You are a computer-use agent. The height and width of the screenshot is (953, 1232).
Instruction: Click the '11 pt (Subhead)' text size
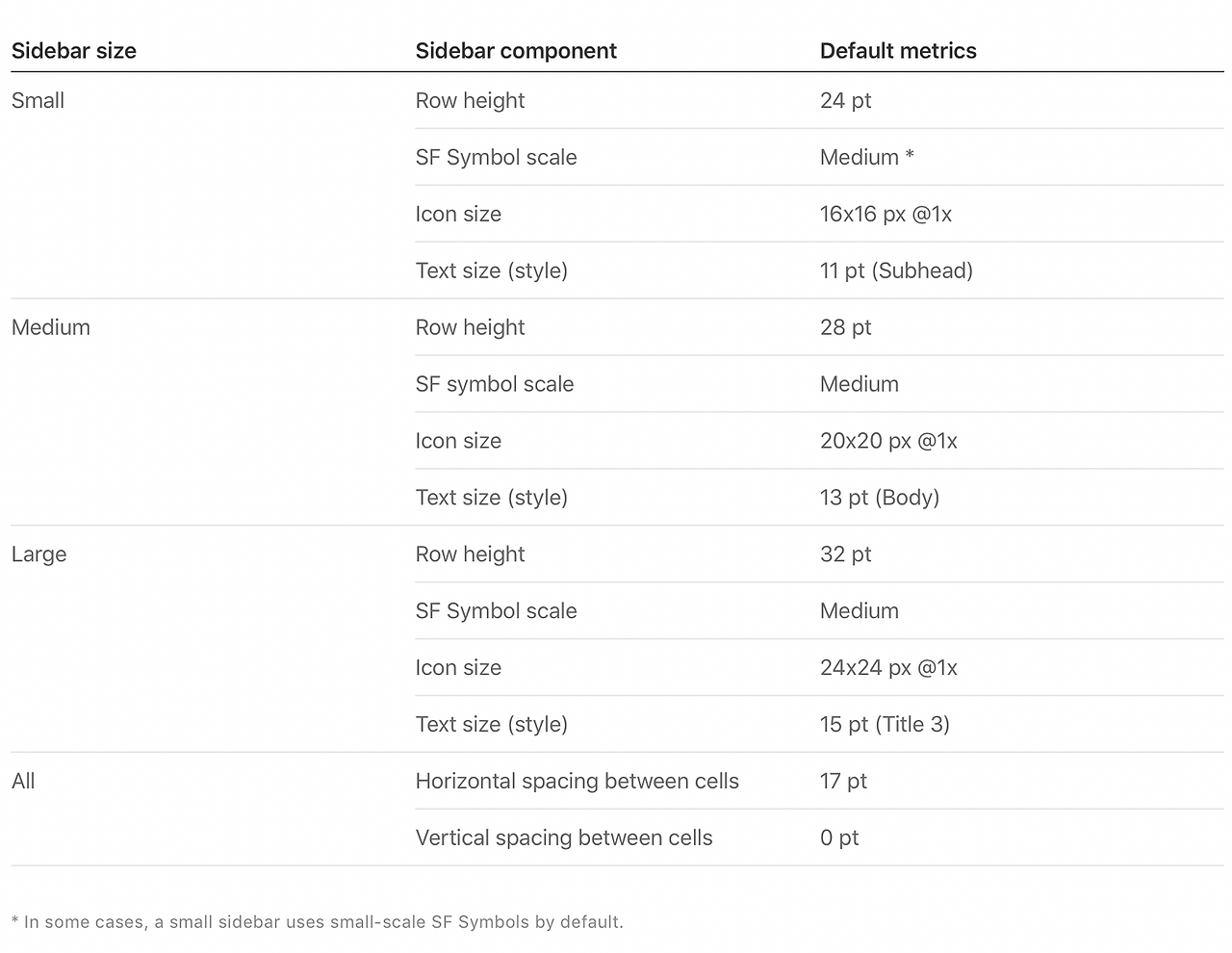point(897,270)
